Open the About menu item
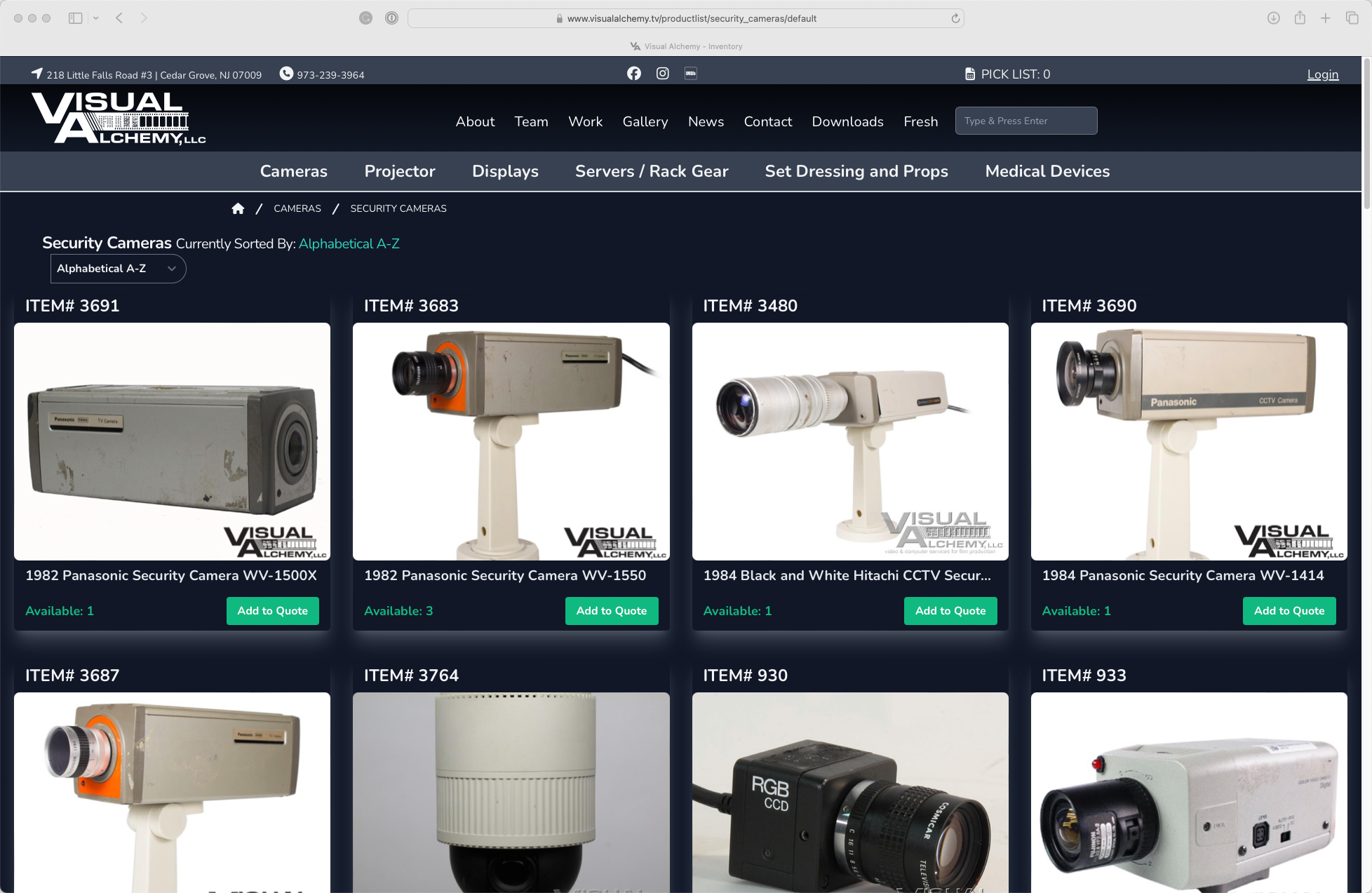This screenshot has width=1372, height=893. pos(475,121)
